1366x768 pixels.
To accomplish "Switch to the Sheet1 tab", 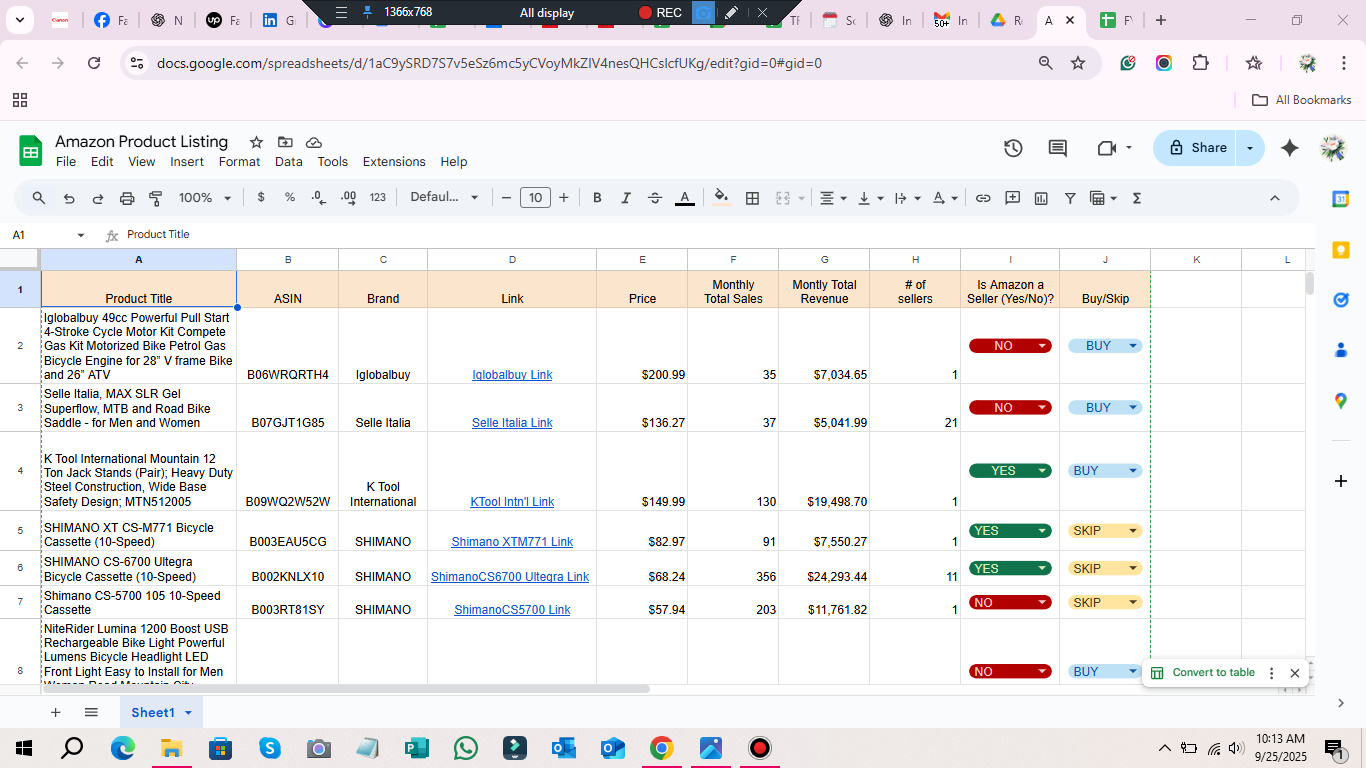I will 153,712.
